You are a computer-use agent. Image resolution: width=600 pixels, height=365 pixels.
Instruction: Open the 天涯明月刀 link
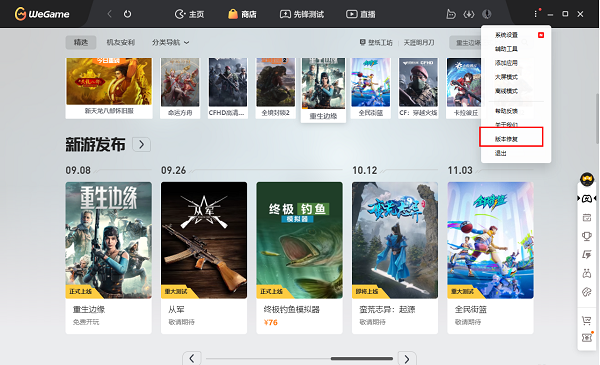[419, 42]
